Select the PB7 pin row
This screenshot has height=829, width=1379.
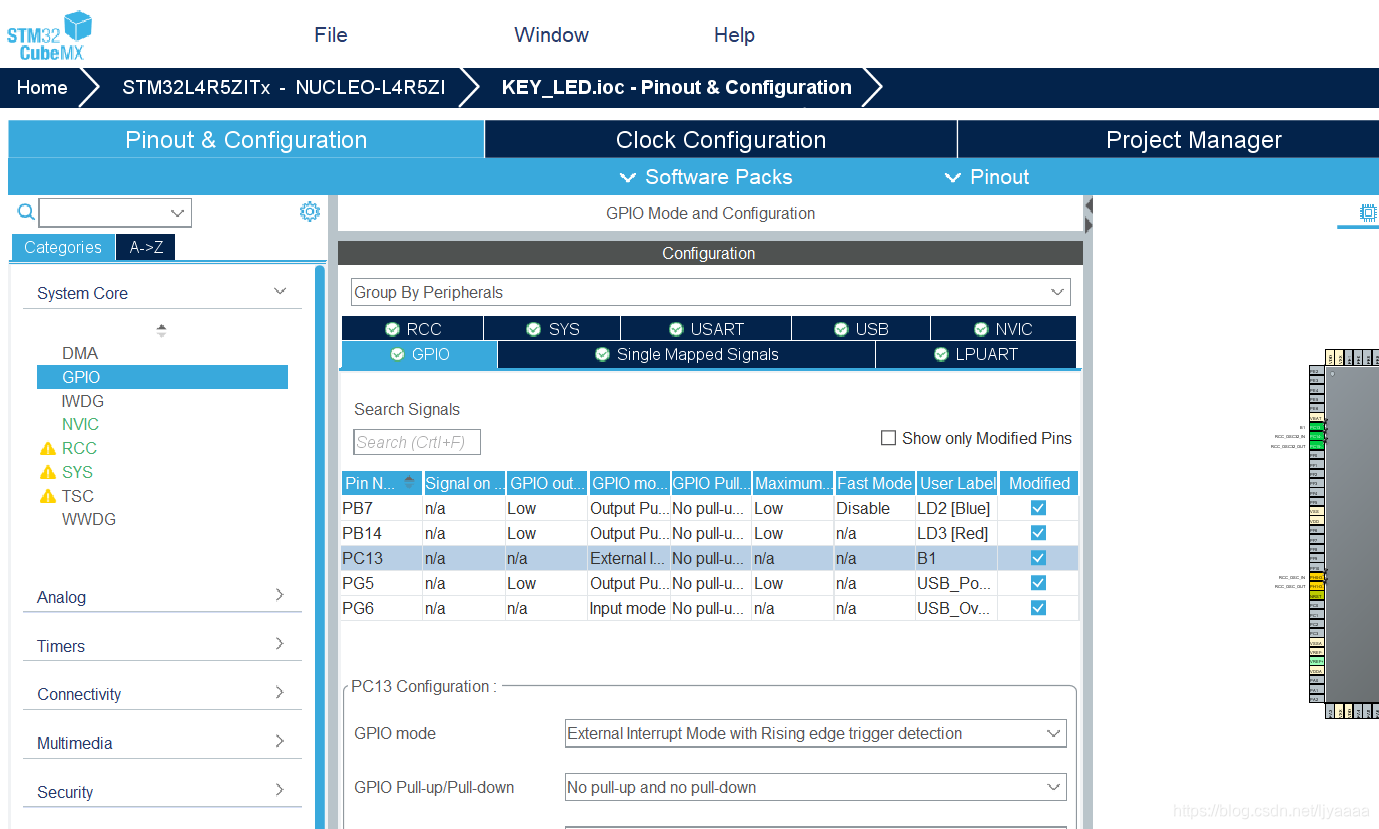(x=710, y=508)
